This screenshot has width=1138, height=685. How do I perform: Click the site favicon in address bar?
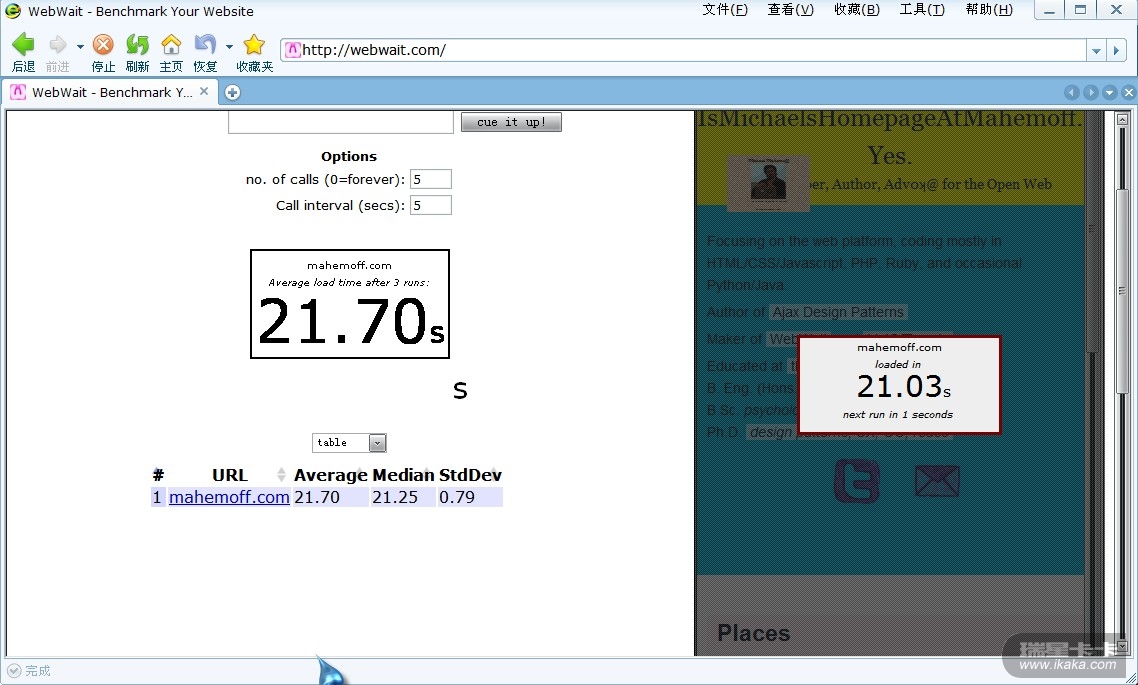pos(292,50)
